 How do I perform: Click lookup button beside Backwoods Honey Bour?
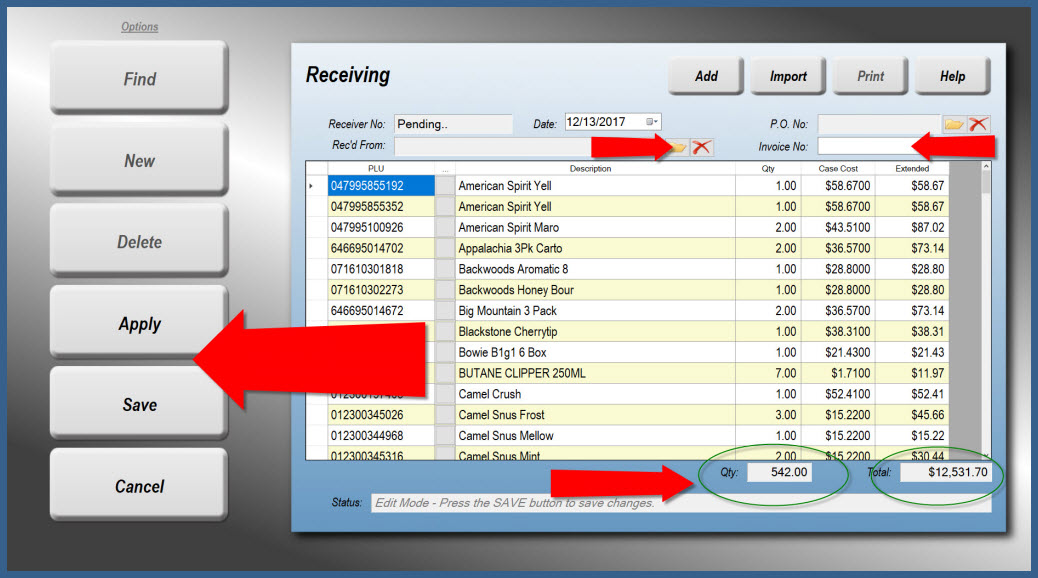(445, 290)
